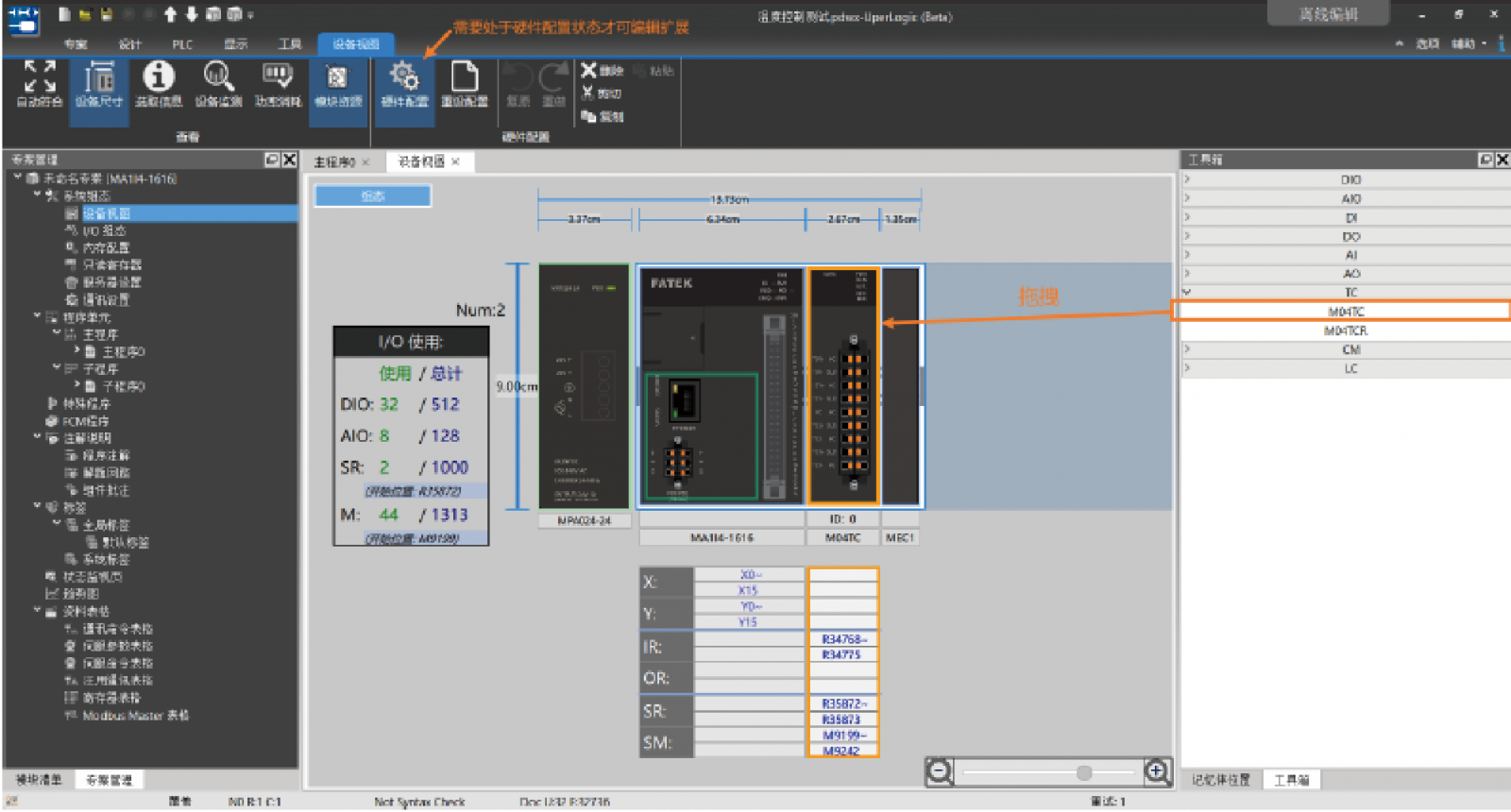Viewport: 1511px width, 812px height.
Task: Open the PLC ribbon tab
Action: (182, 44)
